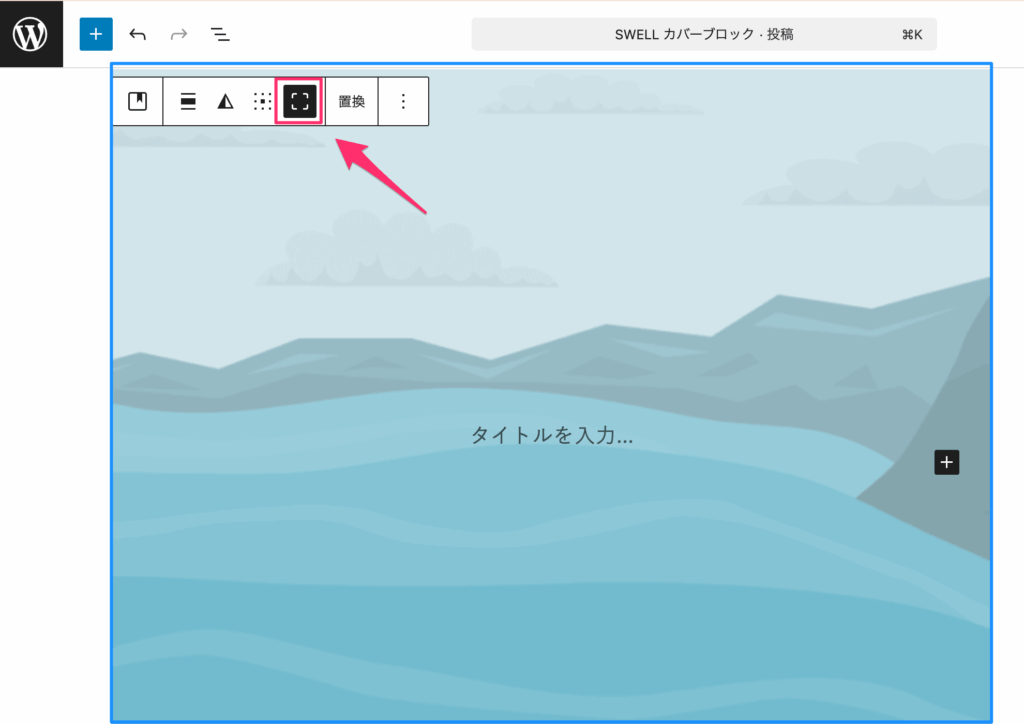Apply a duotone filter to the cover
The height and width of the screenshot is (724, 1024).
tap(225, 101)
